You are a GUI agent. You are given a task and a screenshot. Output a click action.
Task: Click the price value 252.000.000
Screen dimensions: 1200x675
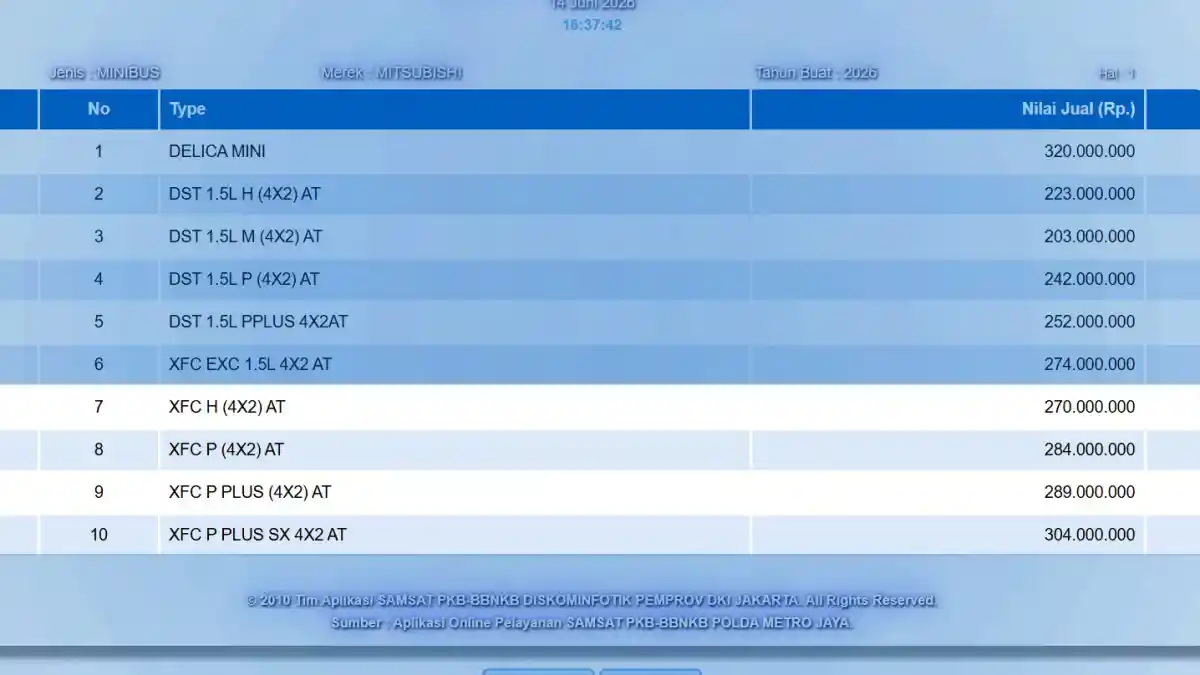click(1089, 322)
